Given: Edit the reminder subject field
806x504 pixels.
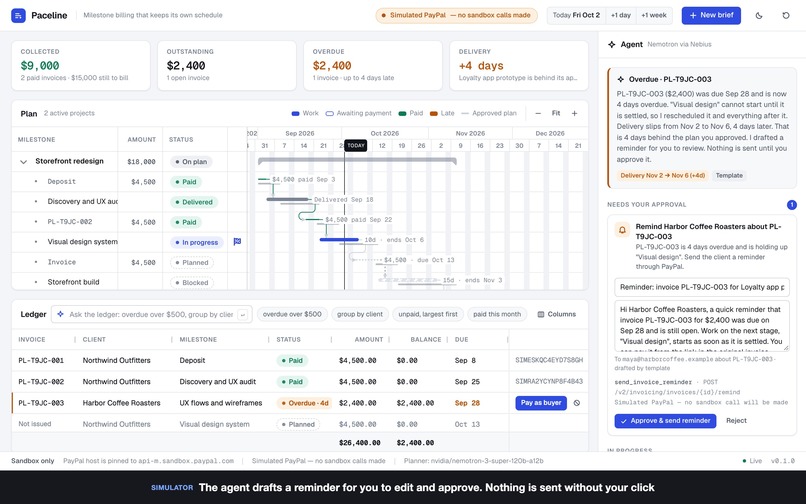Looking at the screenshot, I should [702, 287].
